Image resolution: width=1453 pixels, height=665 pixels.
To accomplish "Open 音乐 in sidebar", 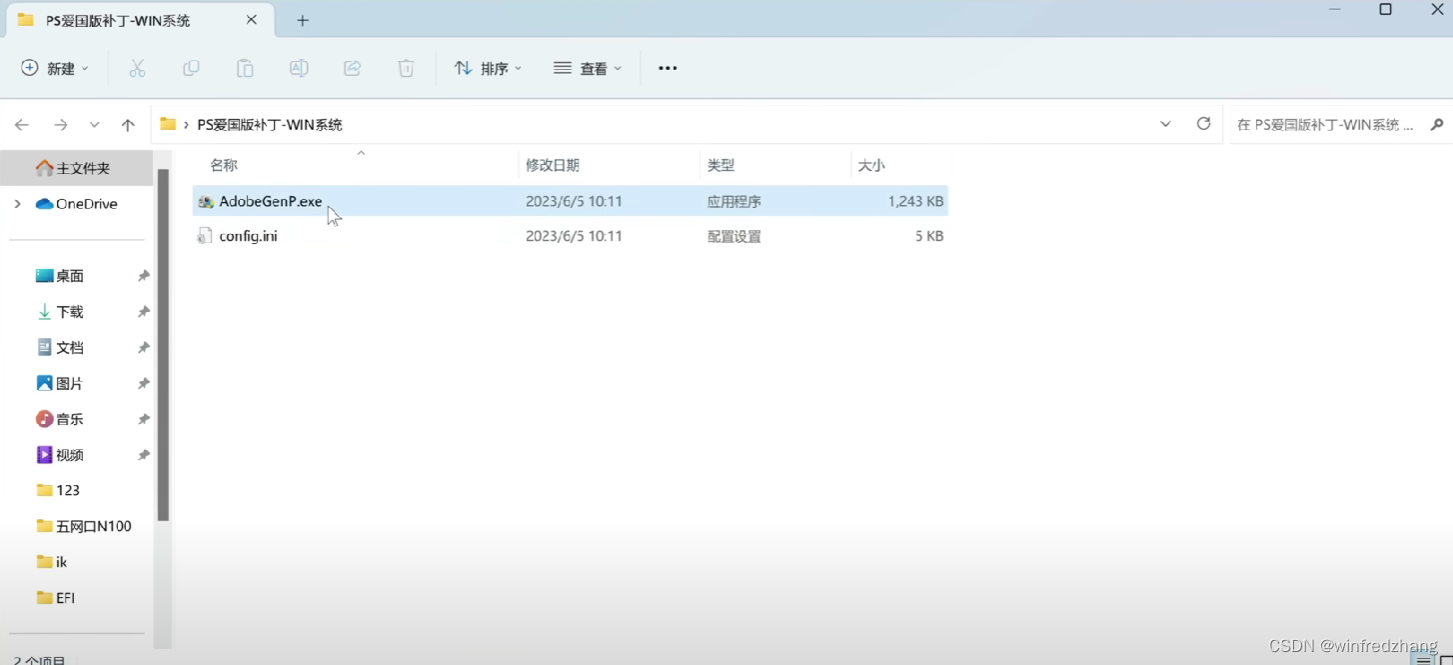I will tap(70, 419).
